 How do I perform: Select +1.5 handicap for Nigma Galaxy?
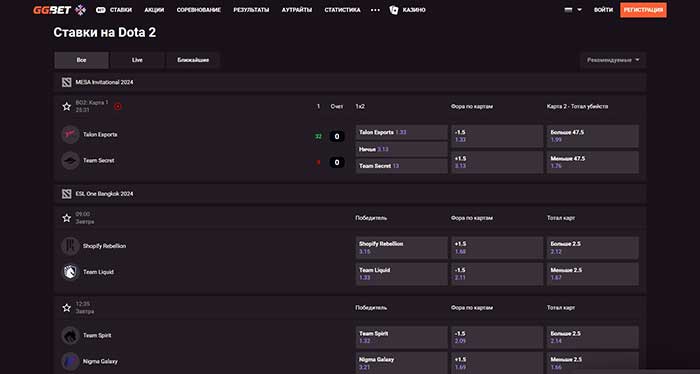tap(497, 363)
